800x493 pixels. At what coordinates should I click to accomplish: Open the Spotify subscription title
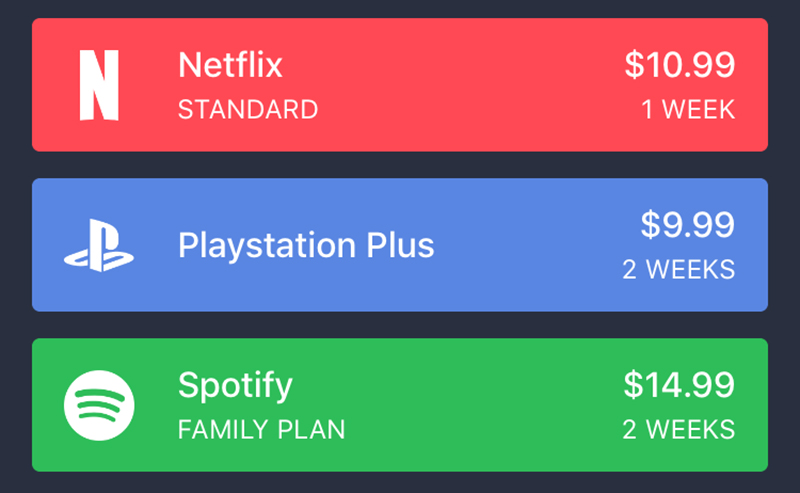235,386
